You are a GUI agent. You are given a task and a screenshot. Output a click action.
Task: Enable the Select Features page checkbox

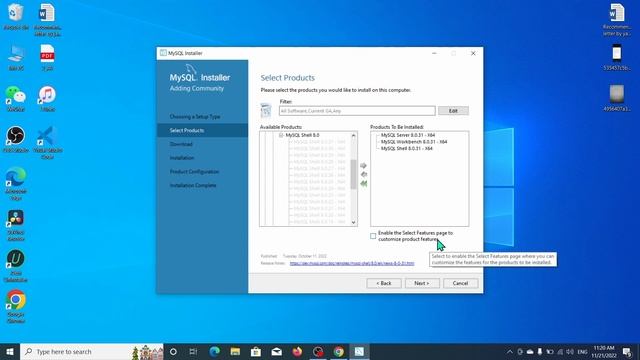coord(373,236)
